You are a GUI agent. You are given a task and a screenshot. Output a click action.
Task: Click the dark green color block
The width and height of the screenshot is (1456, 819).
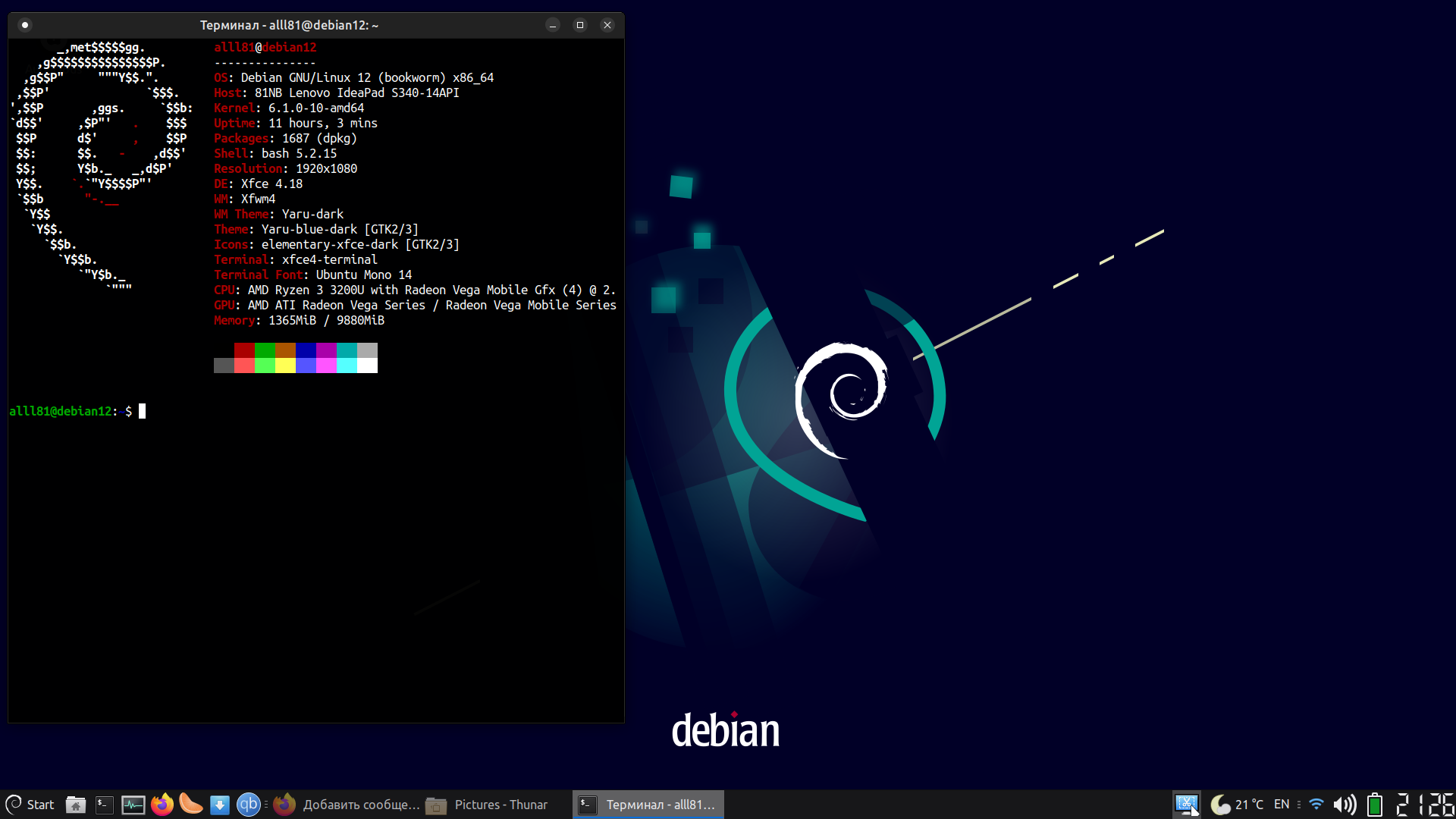coord(265,350)
